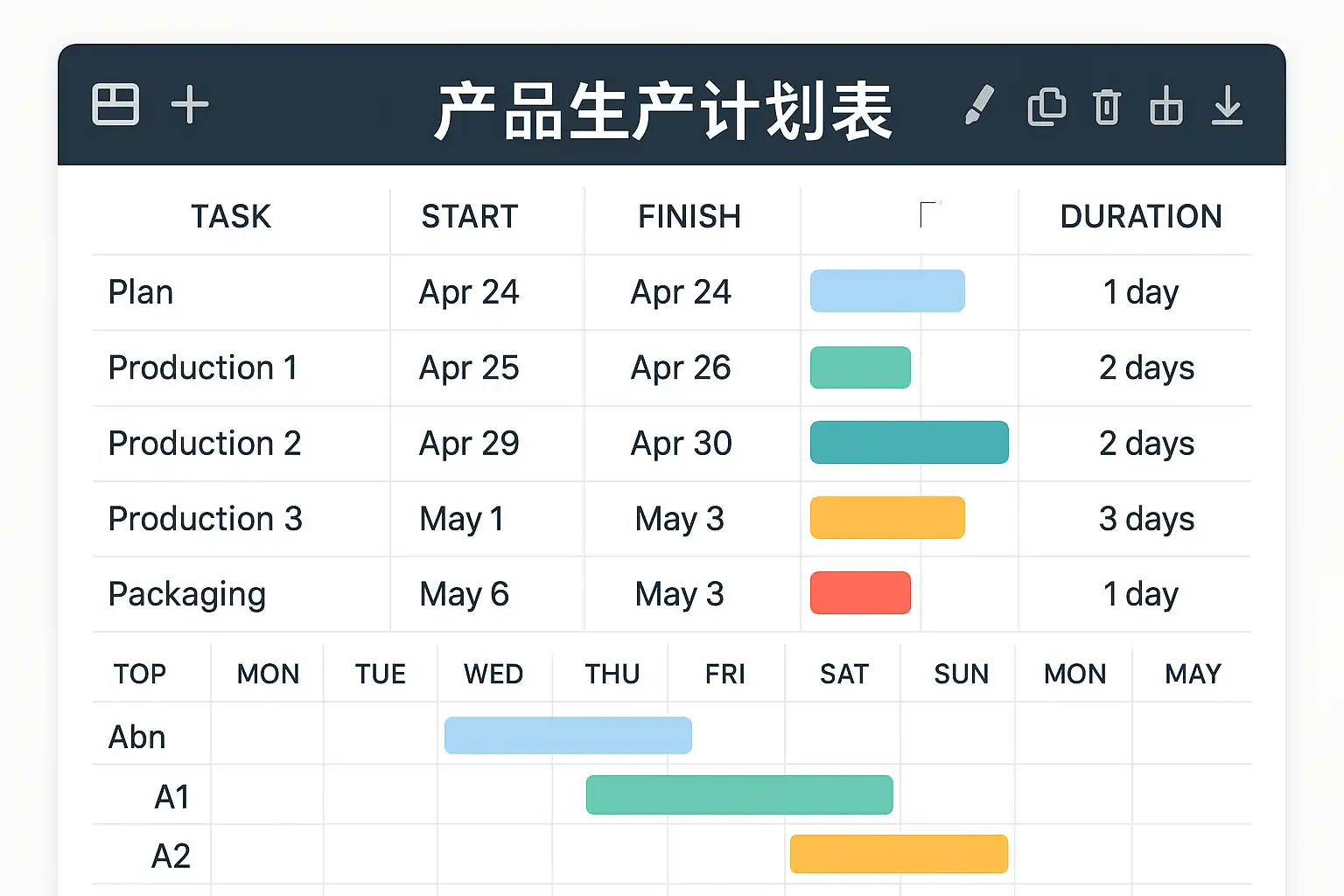Click the insert column icon beside trash
The height and width of the screenshot is (896, 1344).
[x=1165, y=107]
